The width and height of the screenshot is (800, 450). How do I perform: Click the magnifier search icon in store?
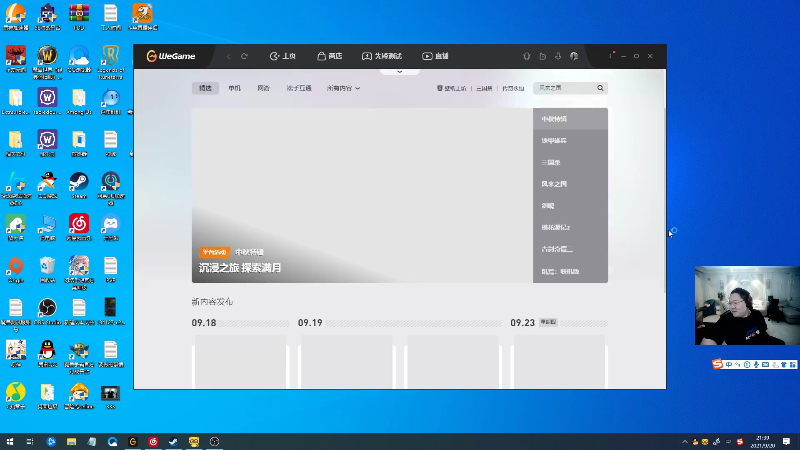pyautogui.click(x=601, y=88)
